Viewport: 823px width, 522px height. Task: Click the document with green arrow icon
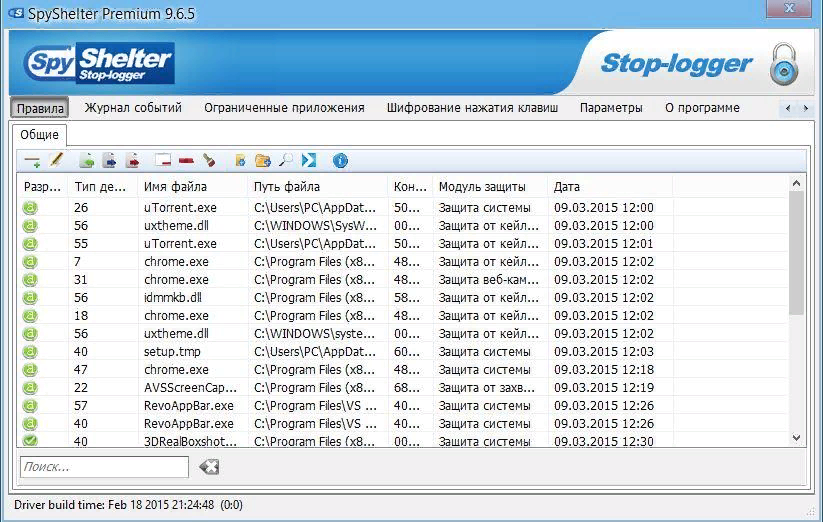click(x=87, y=161)
